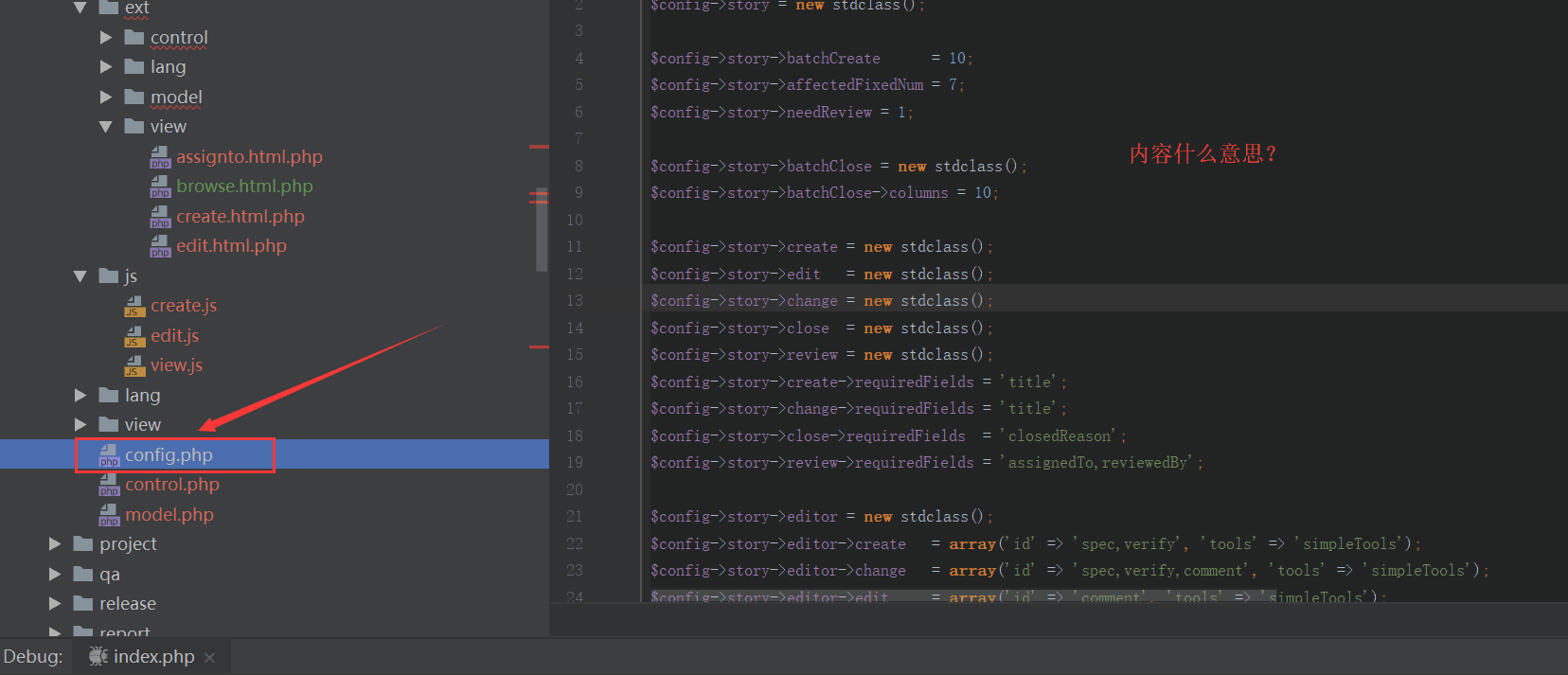This screenshot has height=675, width=1568.
Task: Collapse the view folder under ext
Action: point(106,127)
